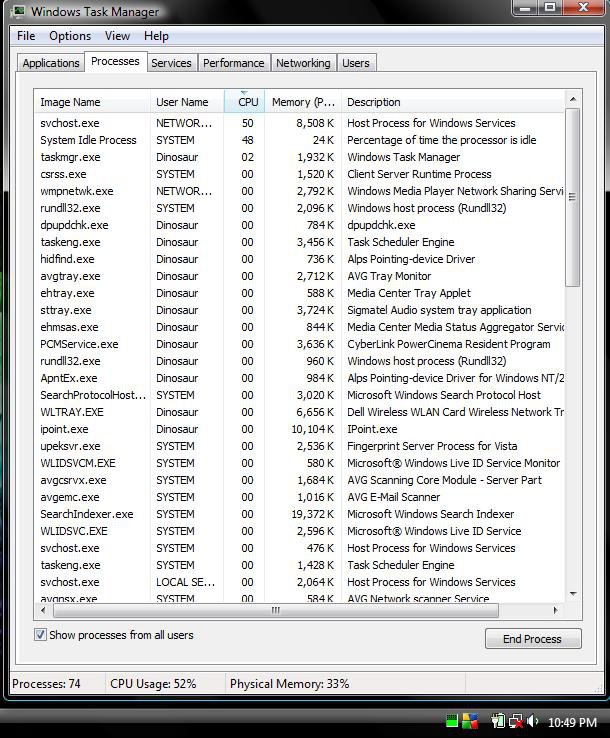Viewport: 610px width, 738px height.
Task: Sort by Description column header
Action: [x=453, y=102]
